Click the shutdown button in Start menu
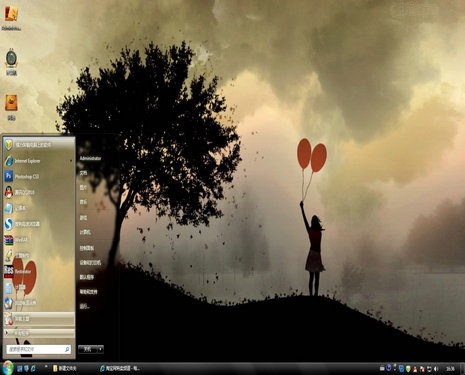The width and height of the screenshot is (465, 375). (88, 349)
